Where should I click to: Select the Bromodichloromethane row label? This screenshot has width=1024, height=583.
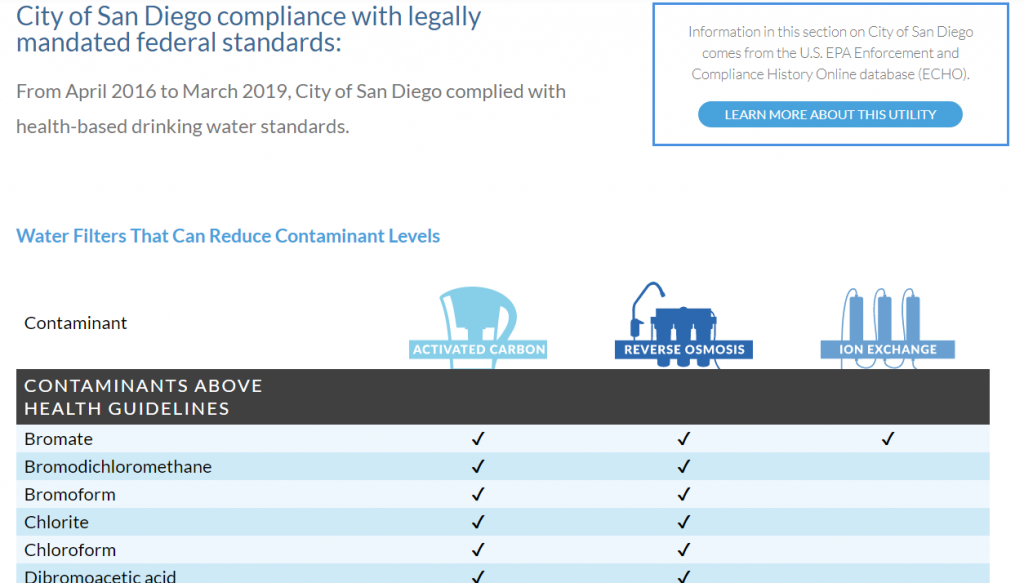[118, 467]
